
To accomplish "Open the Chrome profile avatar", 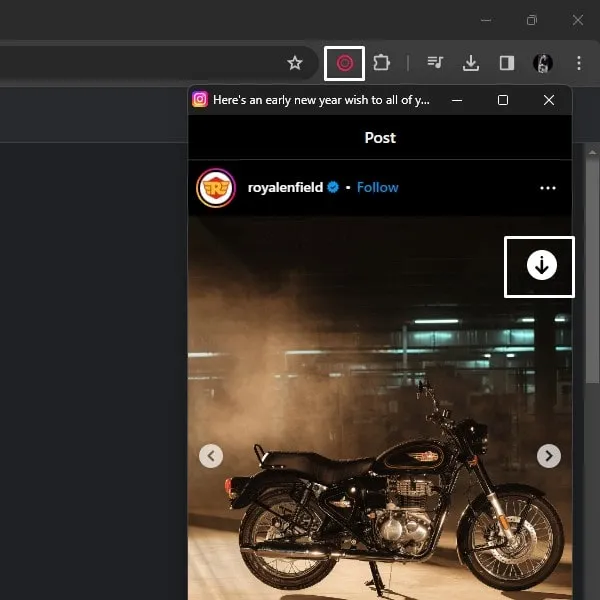I will click(x=543, y=63).
